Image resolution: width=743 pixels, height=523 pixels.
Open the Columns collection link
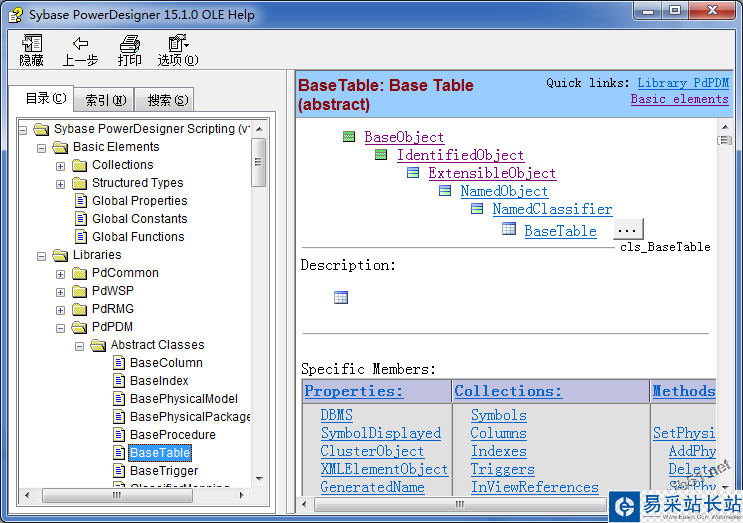pos(498,433)
